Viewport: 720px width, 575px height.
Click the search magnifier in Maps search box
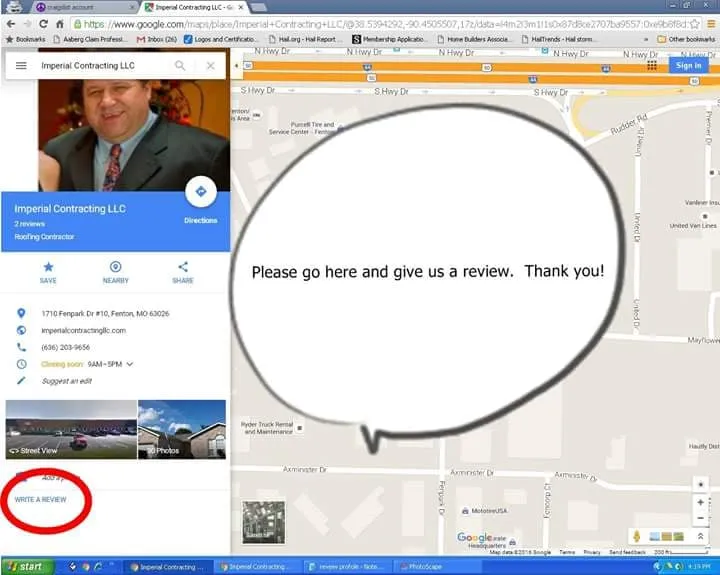[180, 65]
